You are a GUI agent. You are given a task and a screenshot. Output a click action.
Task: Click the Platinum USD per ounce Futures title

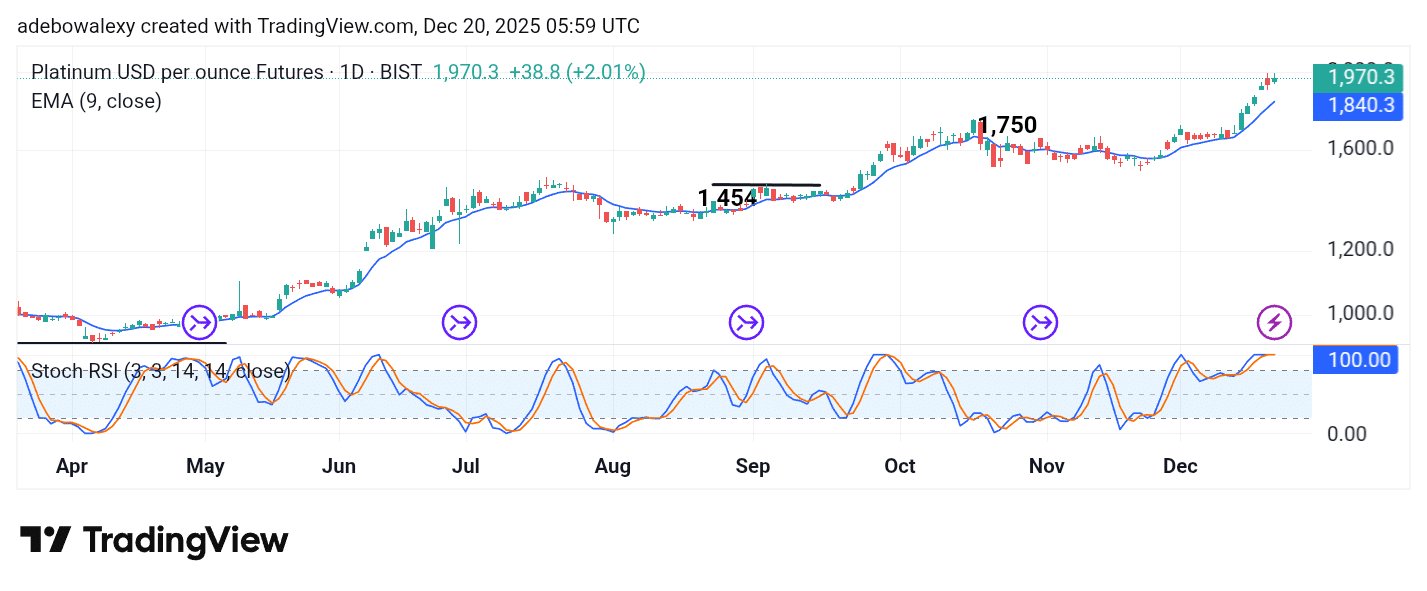click(x=180, y=72)
